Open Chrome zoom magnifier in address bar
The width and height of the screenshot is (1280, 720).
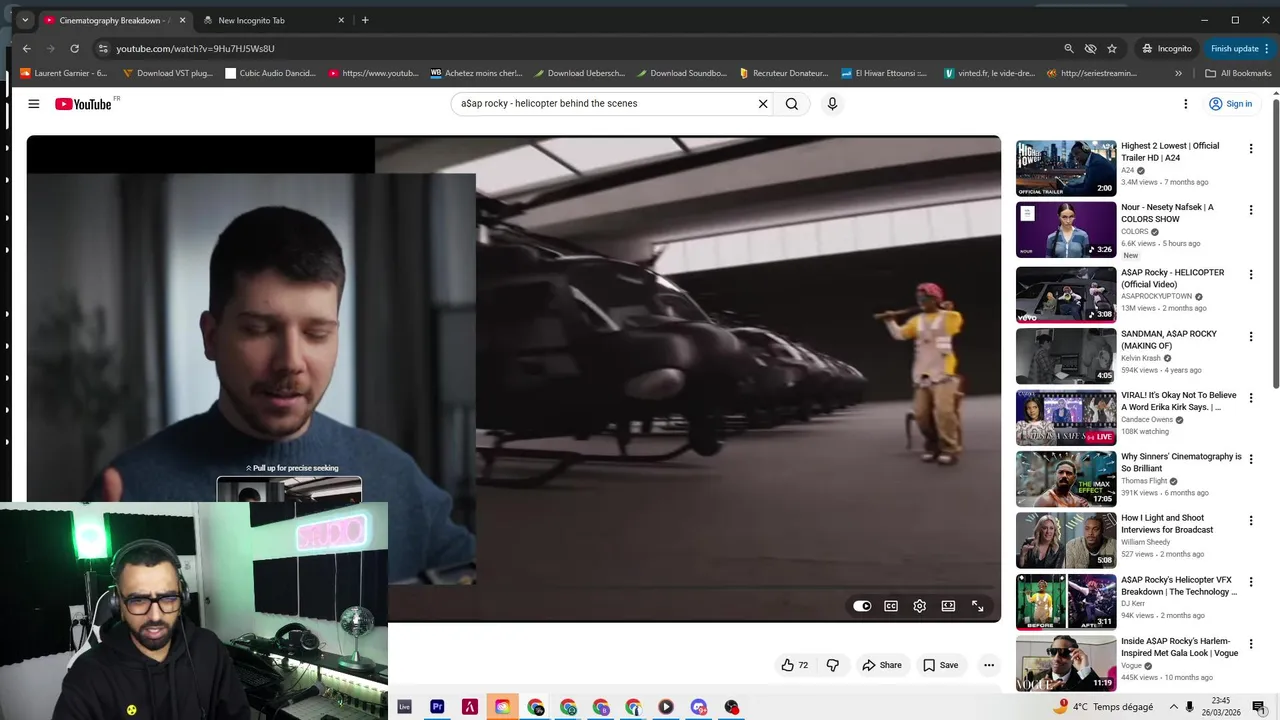[1068, 48]
